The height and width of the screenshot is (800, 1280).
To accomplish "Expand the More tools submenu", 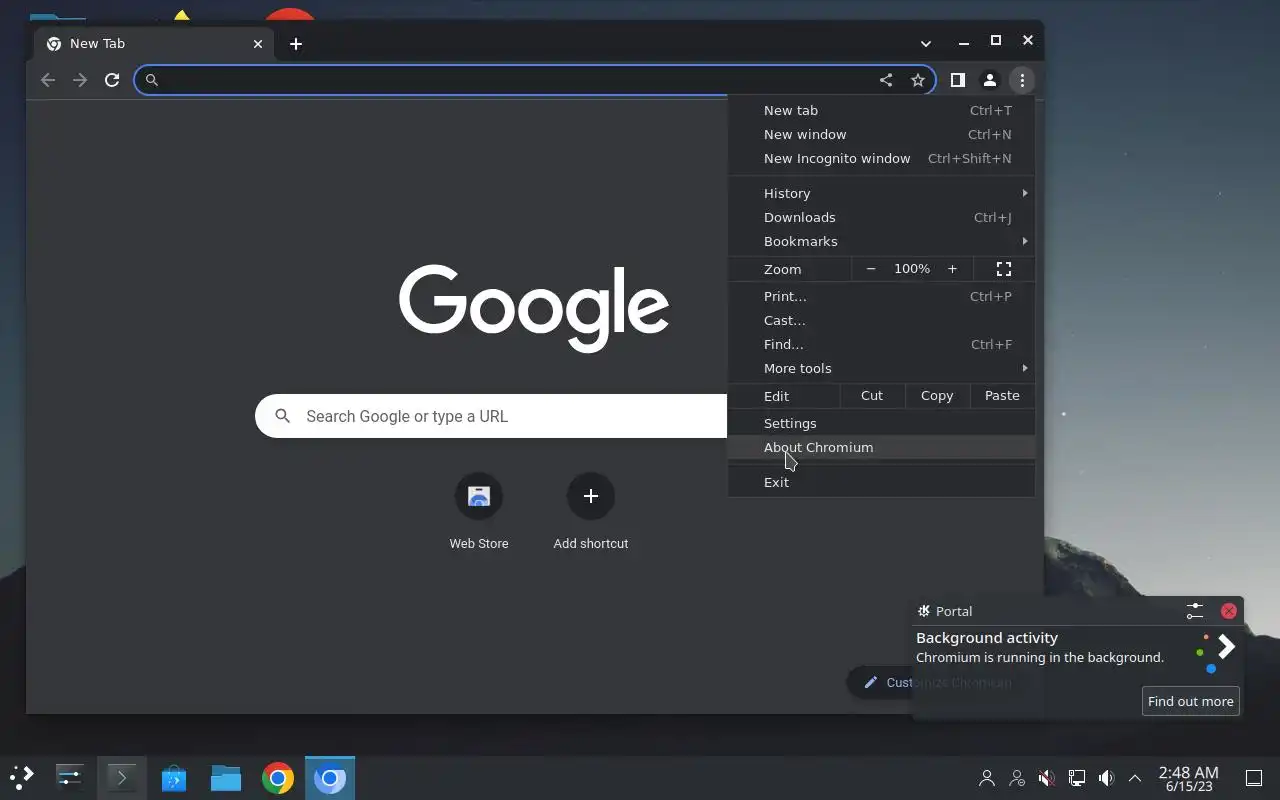I will click(881, 368).
